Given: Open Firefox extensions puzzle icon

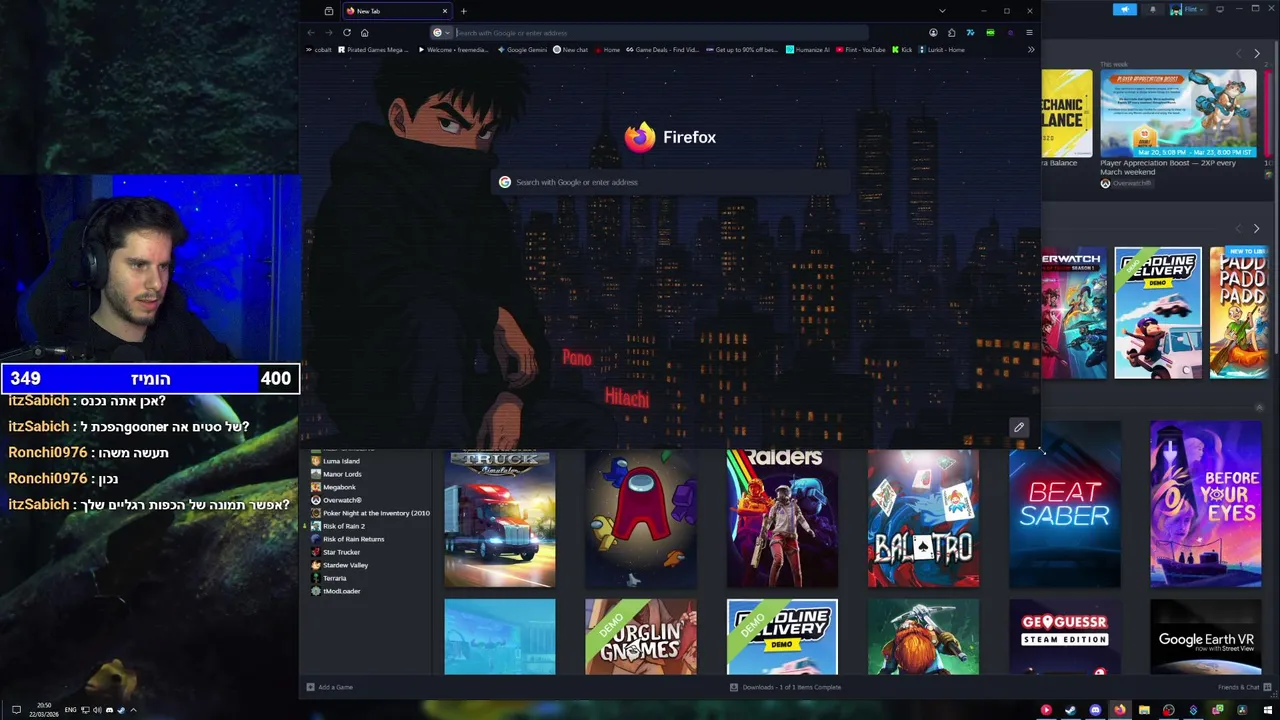Looking at the screenshot, I should point(952,32).
